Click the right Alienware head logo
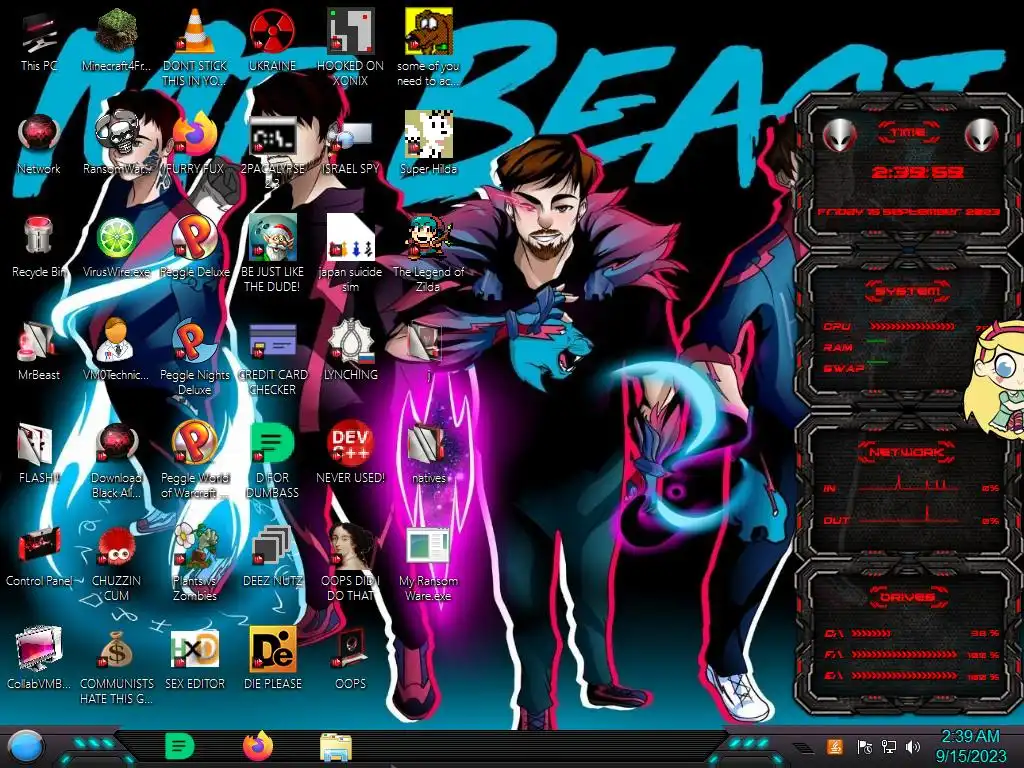Image resolution: width=1024 pixels, height=768 pixels. [x=982, y=136]
